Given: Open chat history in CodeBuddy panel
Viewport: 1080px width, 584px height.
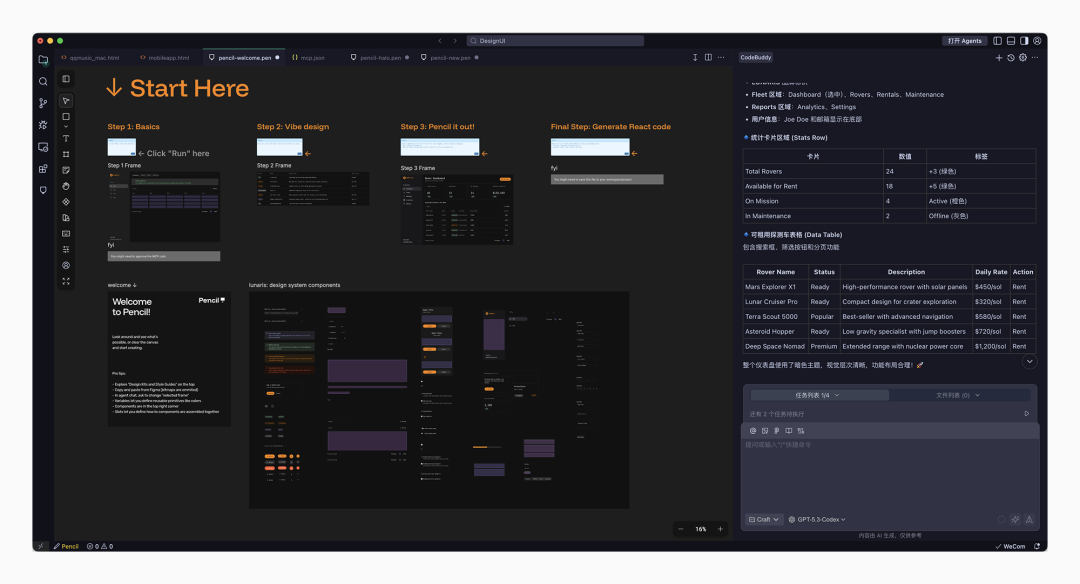Looking at the screenshot, I should pyautogui.click(x=1010, y=58).
